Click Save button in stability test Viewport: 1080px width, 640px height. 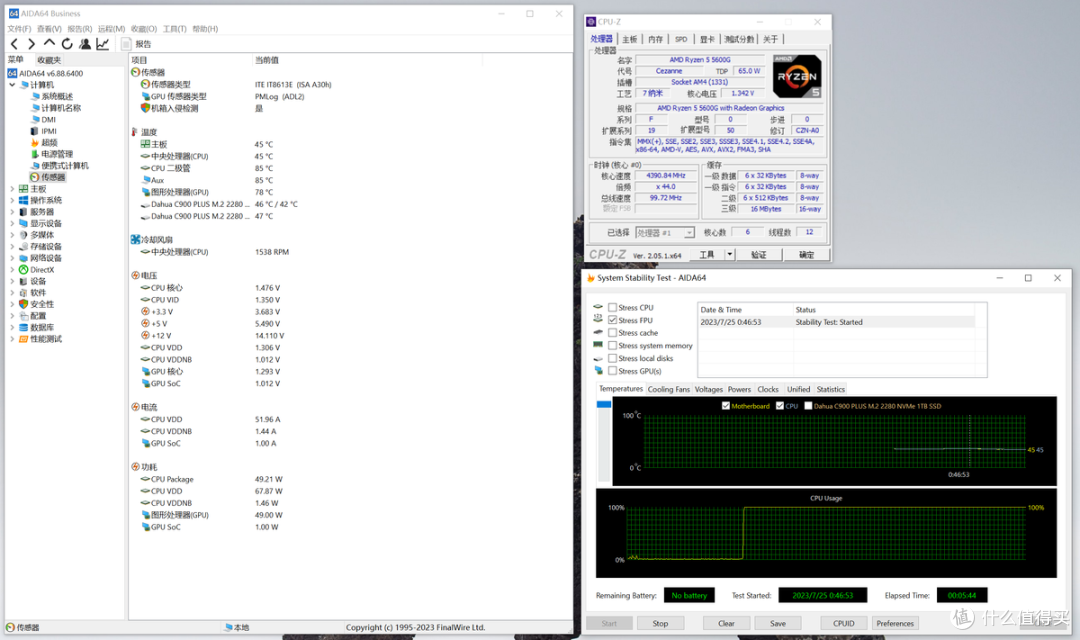778,623
